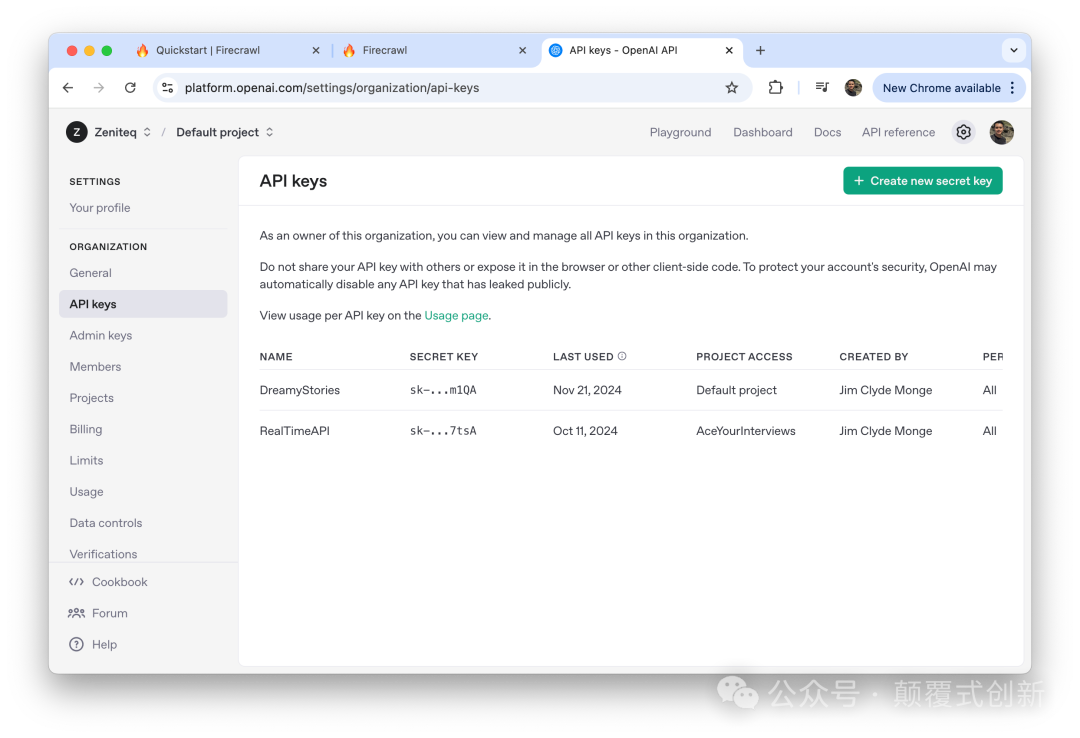Click Jim Clyde Monge in DreamyStories row

coord(885,390)
